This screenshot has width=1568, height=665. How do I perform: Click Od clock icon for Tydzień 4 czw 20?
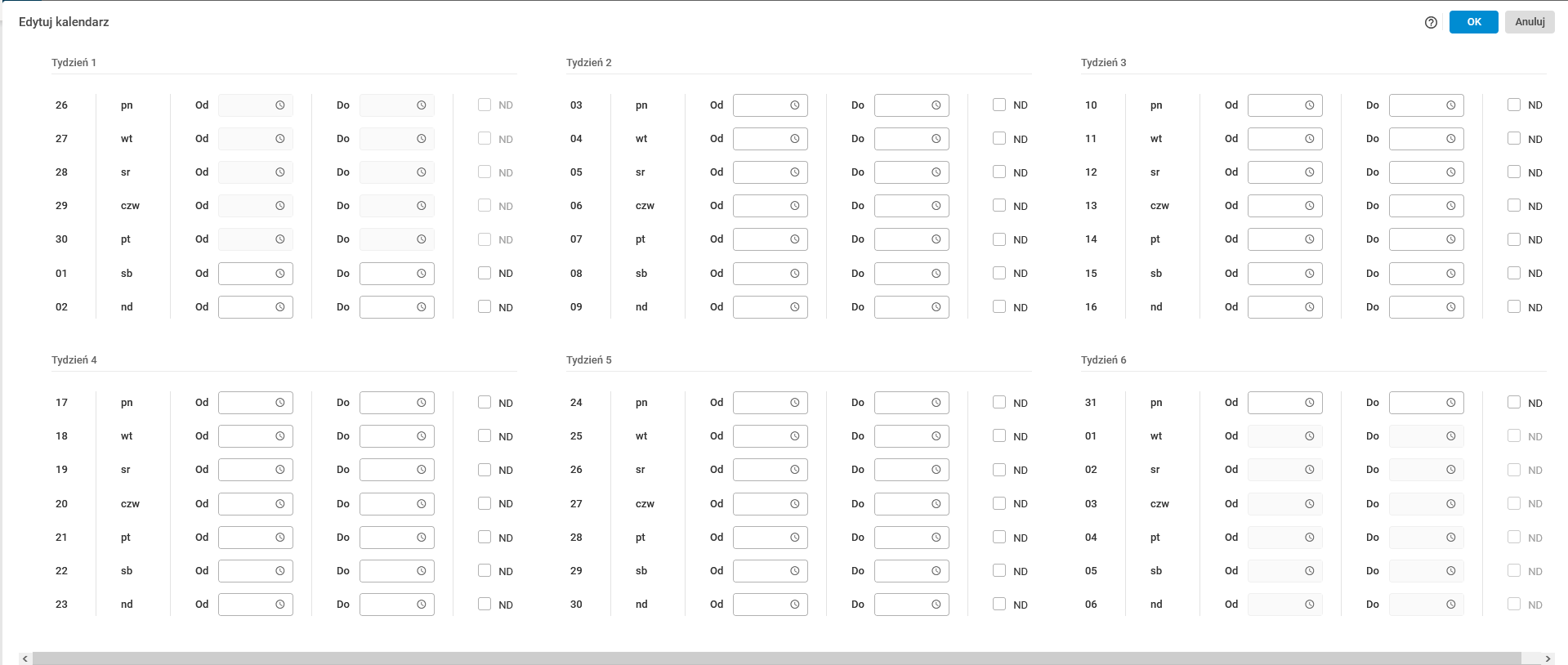pyautogui.click(x=280, y=504)
